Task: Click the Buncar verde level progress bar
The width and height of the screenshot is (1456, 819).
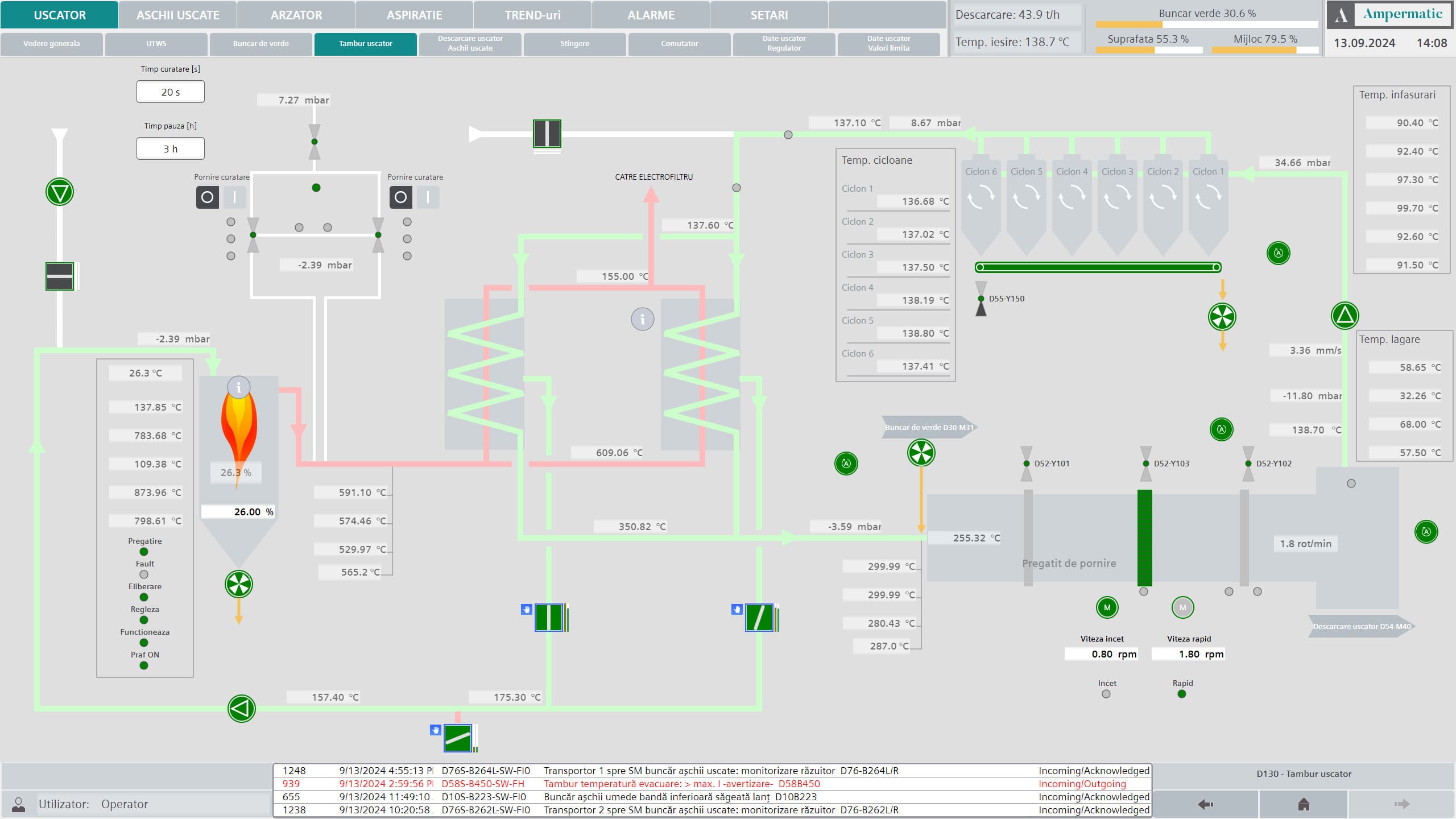Action: (1207, 24)
